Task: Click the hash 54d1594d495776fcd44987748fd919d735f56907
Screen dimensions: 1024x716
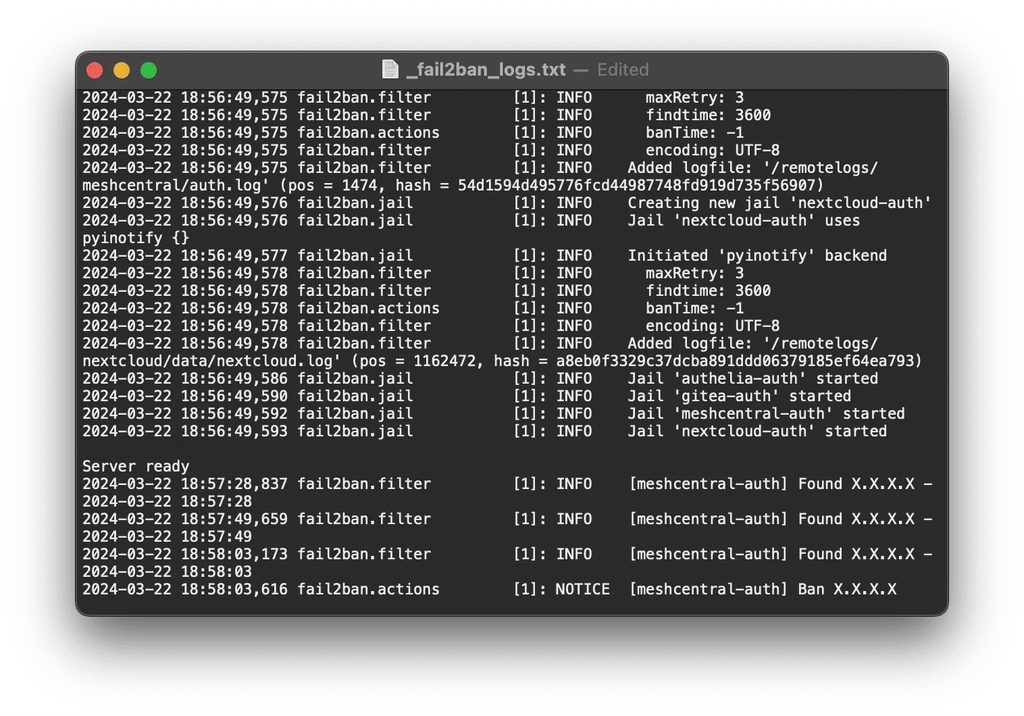Action: (x=637, y=186)
